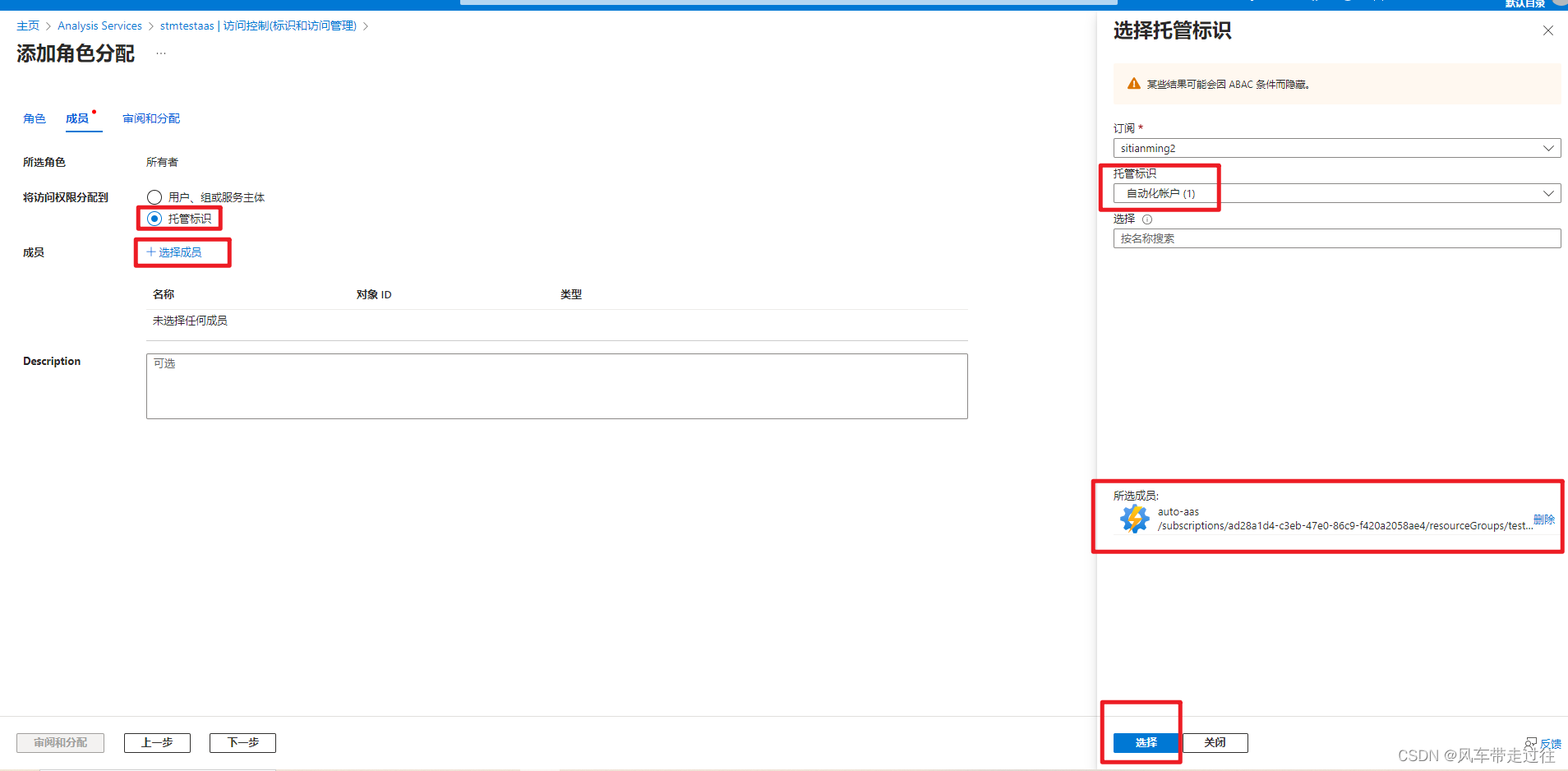
Task: Click the 名称 column header
Action: (x=164, y=294)
